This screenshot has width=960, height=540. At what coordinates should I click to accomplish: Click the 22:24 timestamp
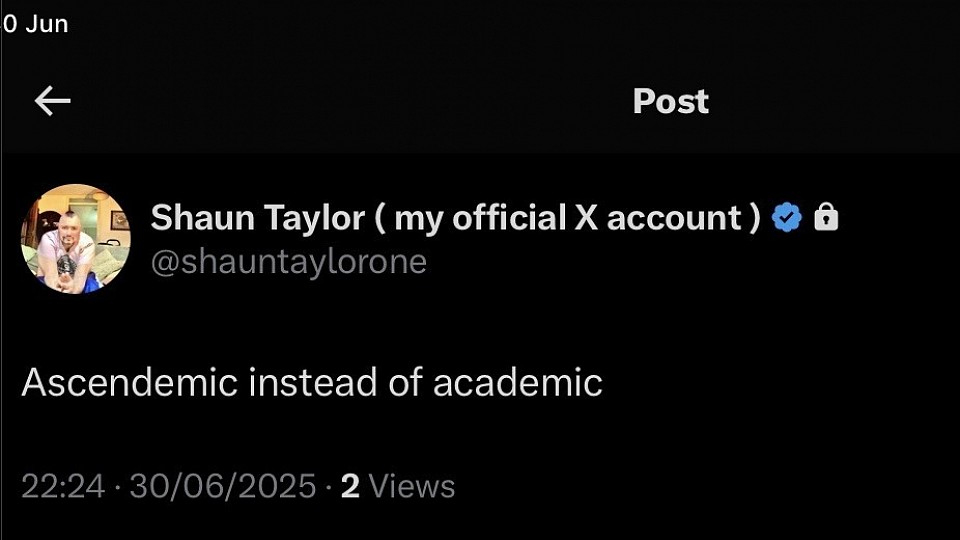(x=62, y=486)
